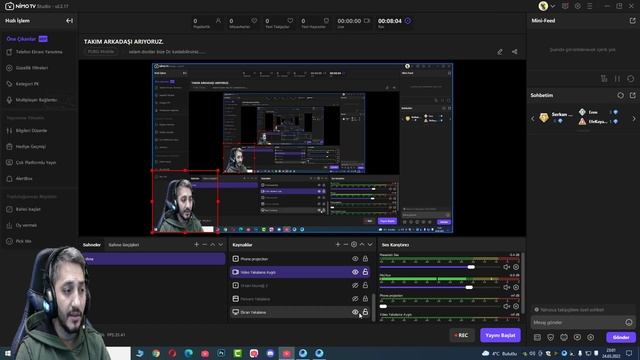640x360 pixels.
Task: Switch to the Sahne Geçişleri tab
Action: click(124, 245)
